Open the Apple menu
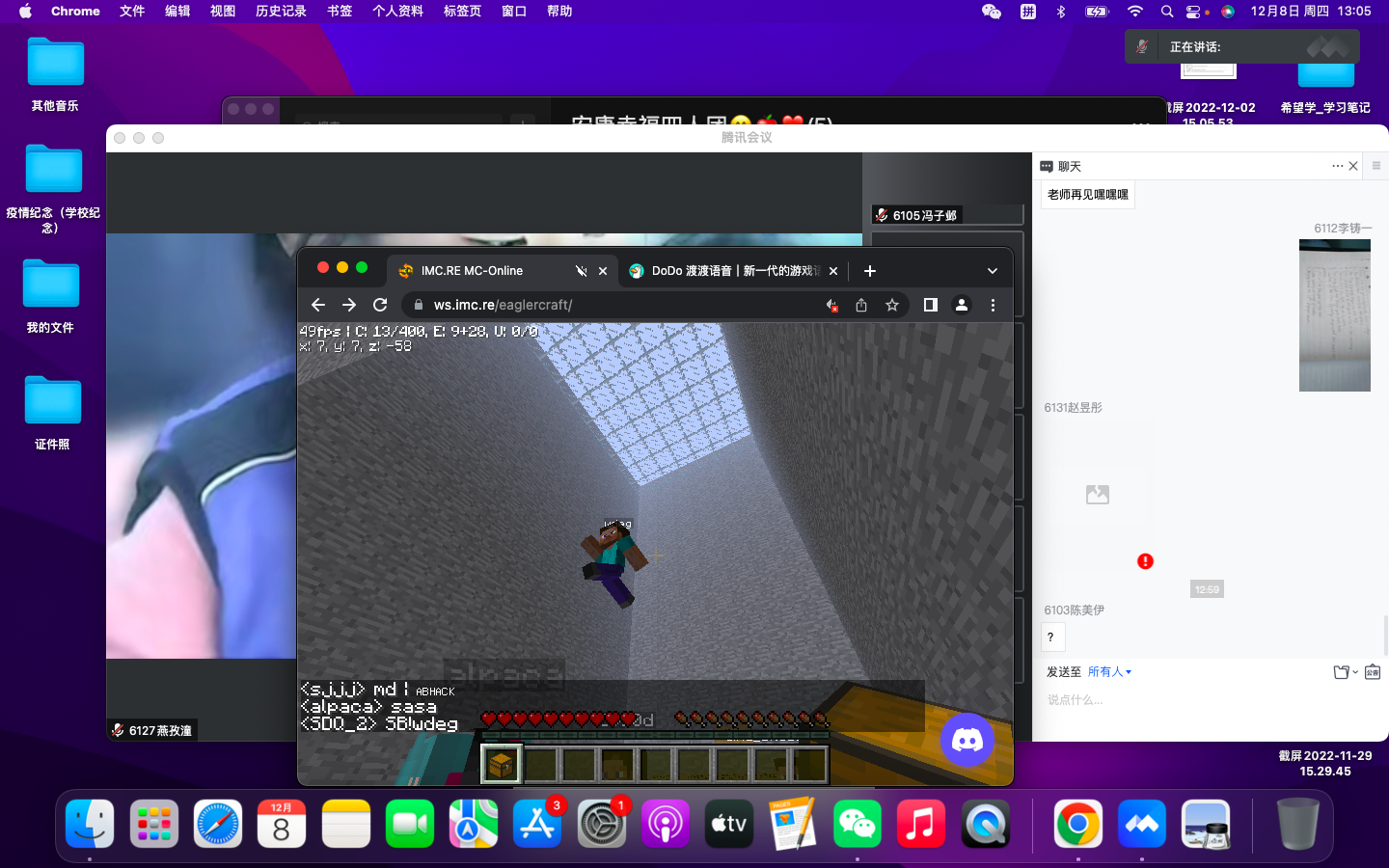This screenshot has height=868, width=1389. [25, 12]
